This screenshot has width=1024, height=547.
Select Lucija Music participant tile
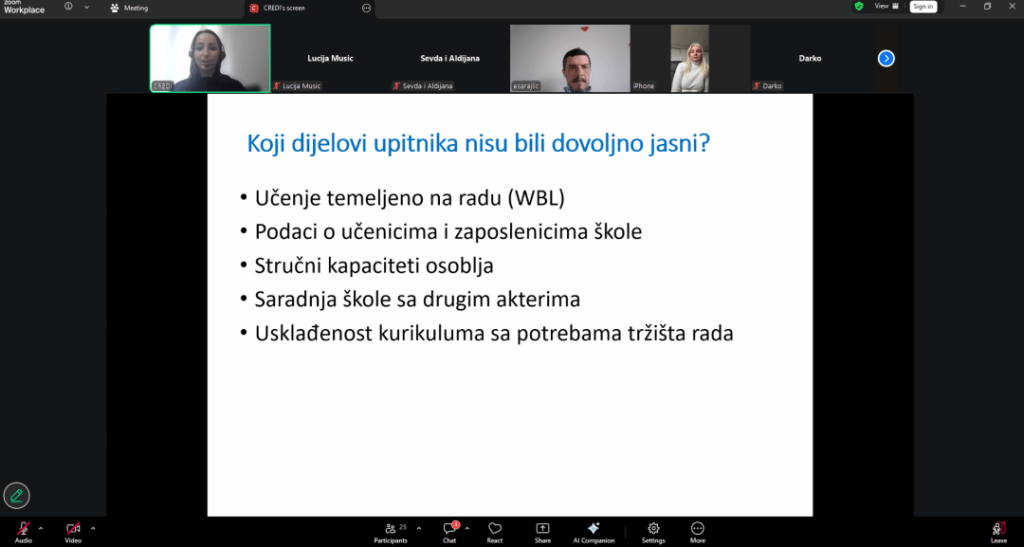330,58
